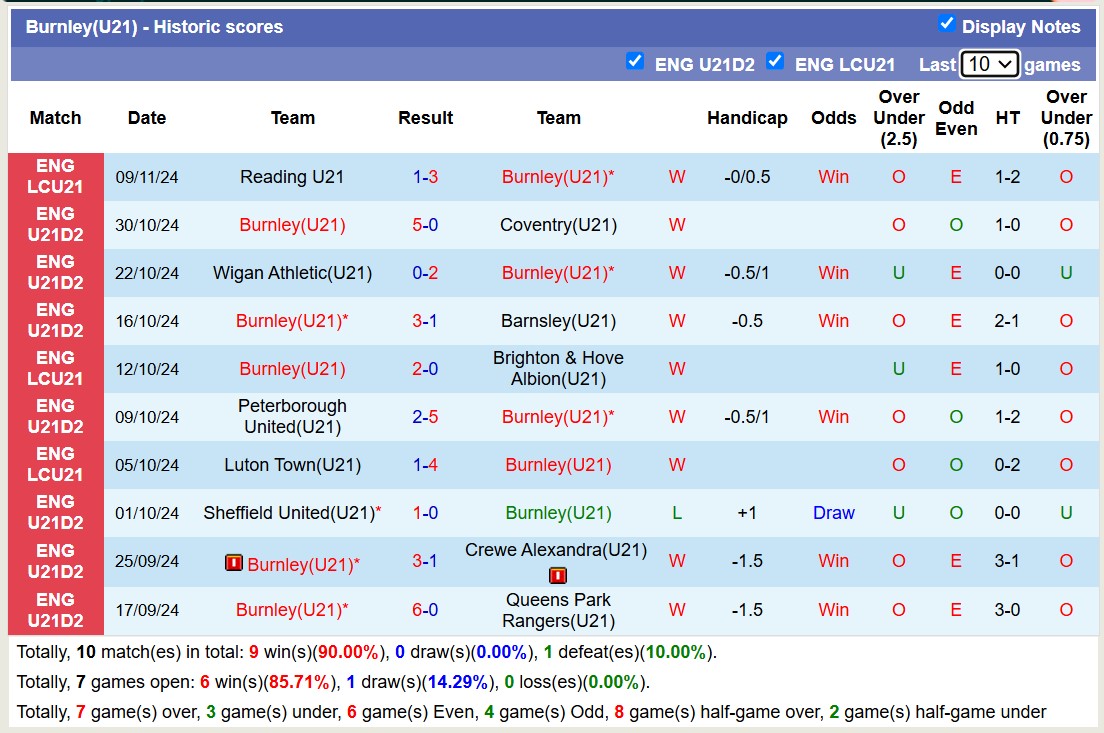Uncheck the ENG LCU21 league filter
Viewport: 1104px width, 733px height.
tap(774, 62)
